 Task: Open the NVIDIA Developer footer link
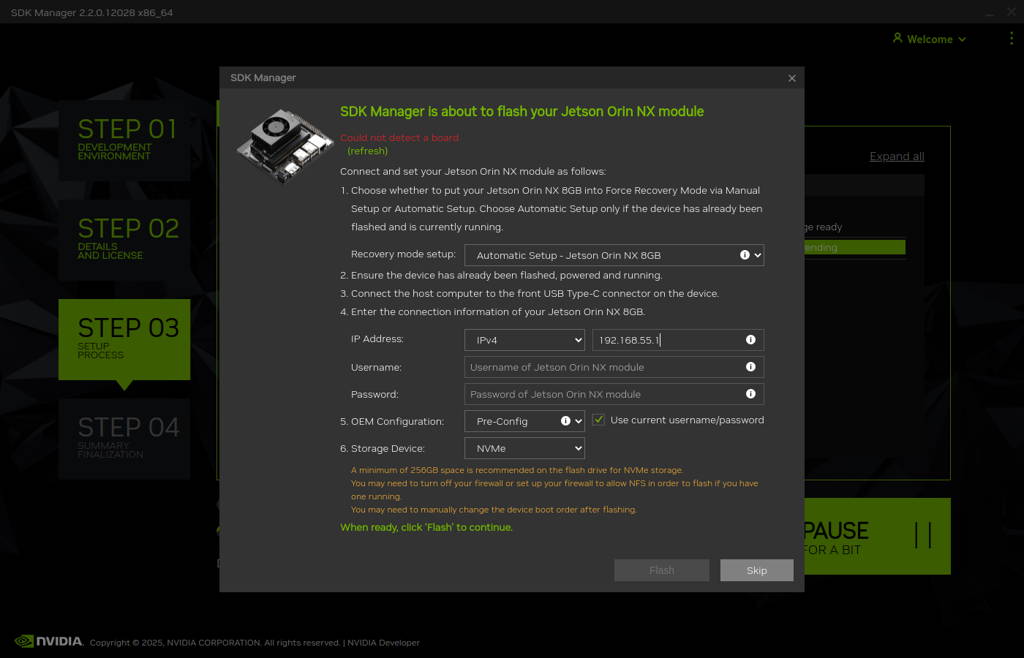tap(383, 642)
